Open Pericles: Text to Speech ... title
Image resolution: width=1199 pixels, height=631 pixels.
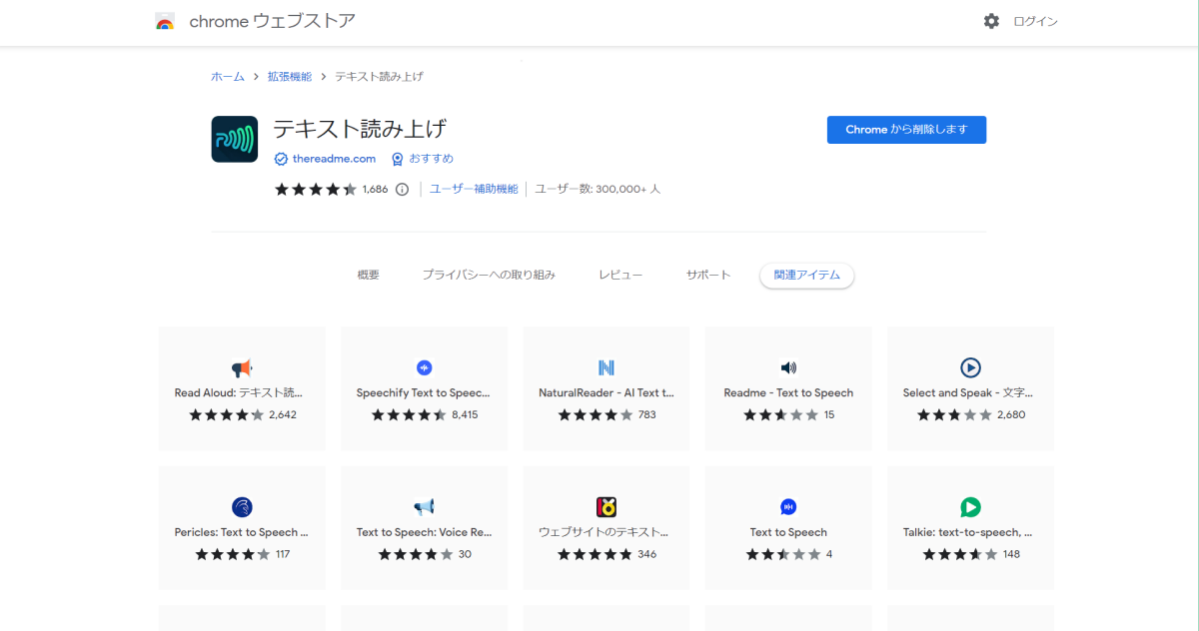(241, 532)
